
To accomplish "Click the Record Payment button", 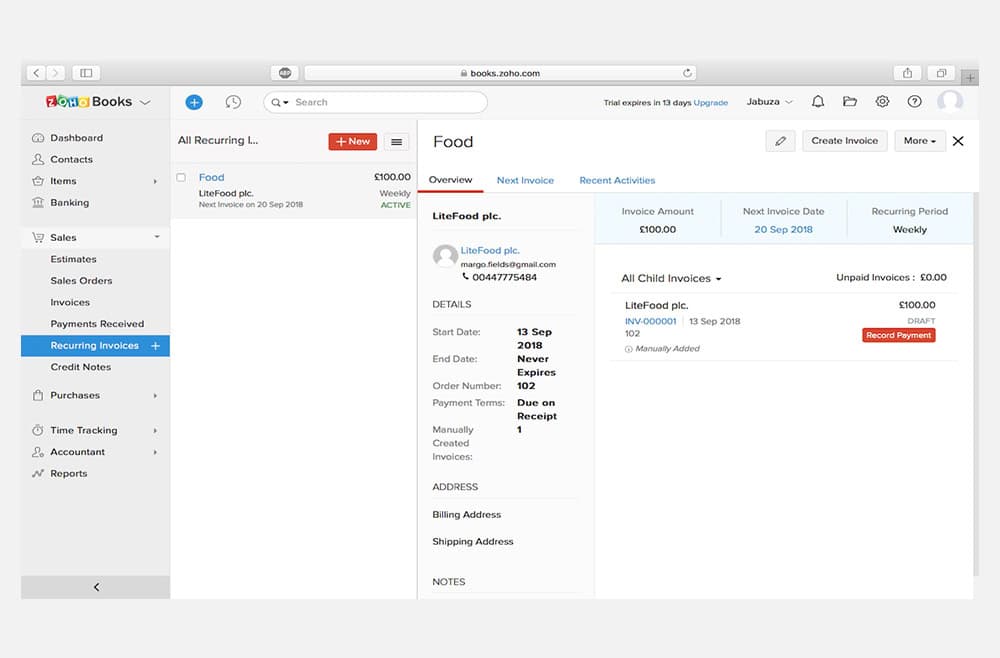I will (899, 335).
